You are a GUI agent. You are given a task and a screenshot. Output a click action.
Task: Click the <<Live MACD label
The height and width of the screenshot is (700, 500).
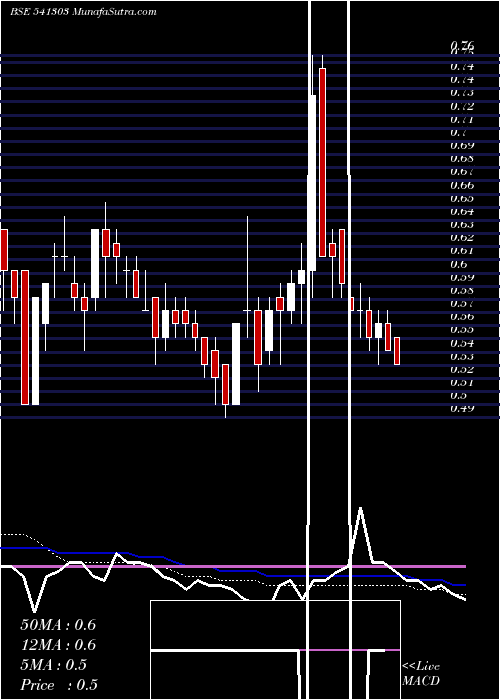421,673
